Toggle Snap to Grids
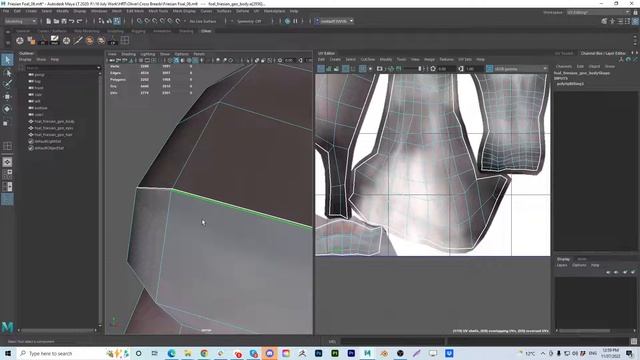640x360 pixels. (140, 21)
